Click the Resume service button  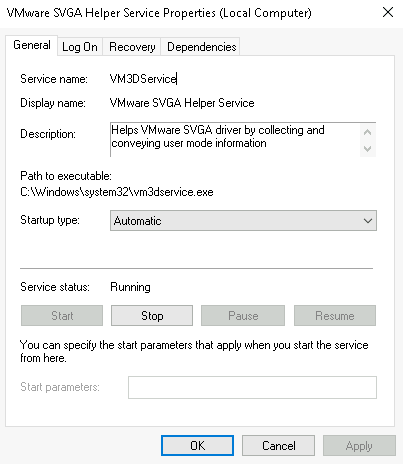click(x=335, y=316)
